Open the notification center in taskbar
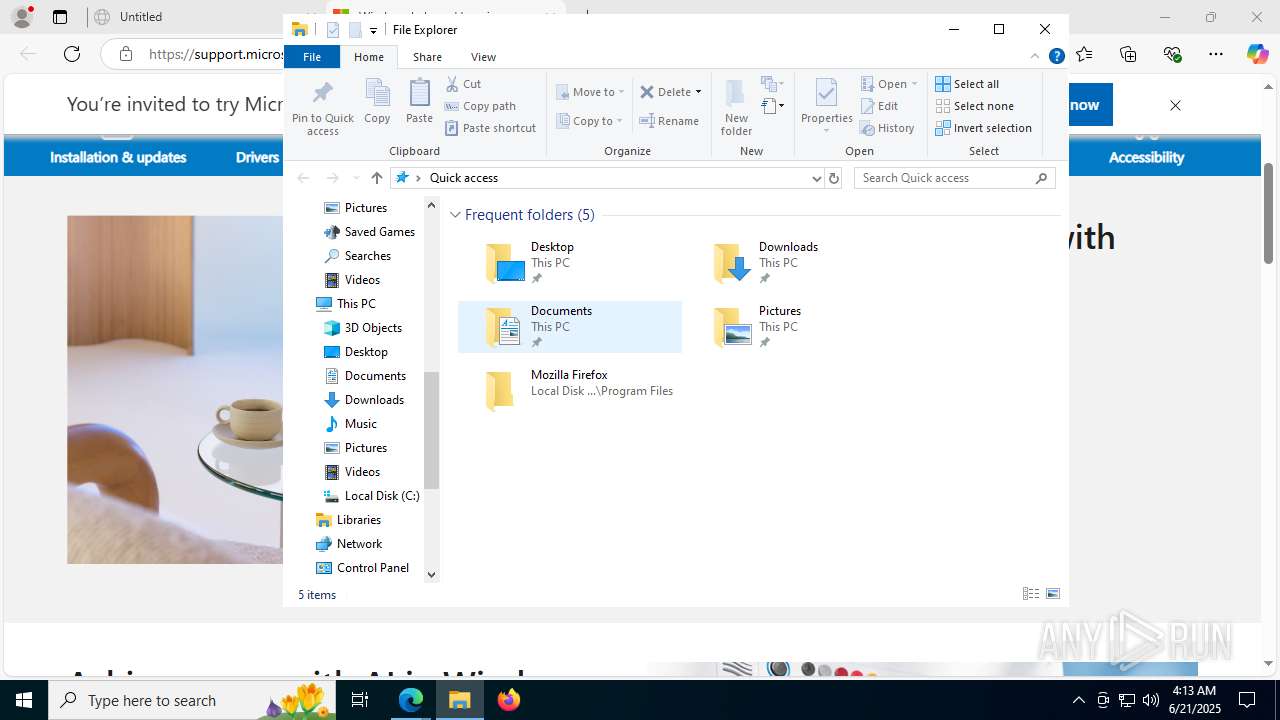 (1247, 700)
